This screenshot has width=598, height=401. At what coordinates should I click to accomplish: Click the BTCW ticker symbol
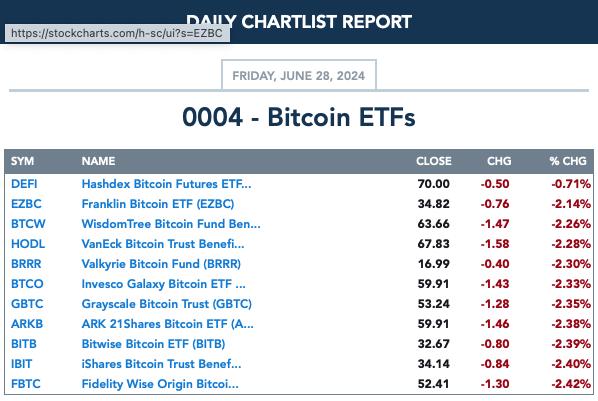28,224
